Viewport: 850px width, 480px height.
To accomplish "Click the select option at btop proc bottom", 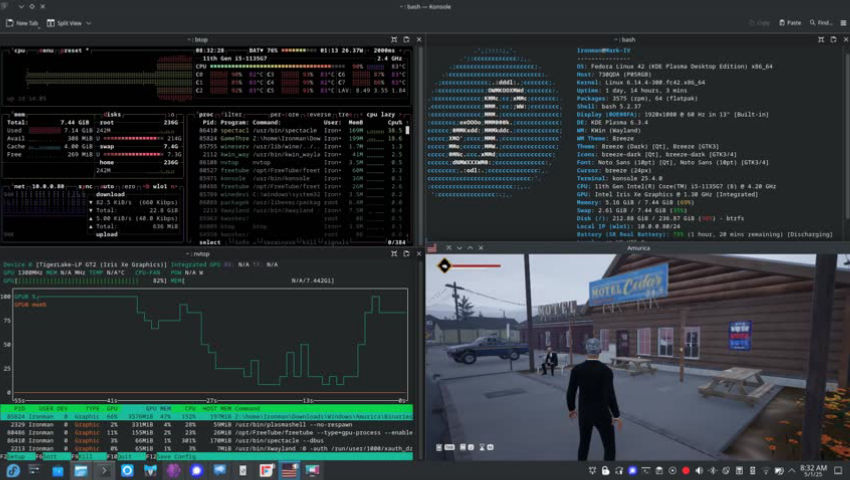I will [x=210, y=242].
